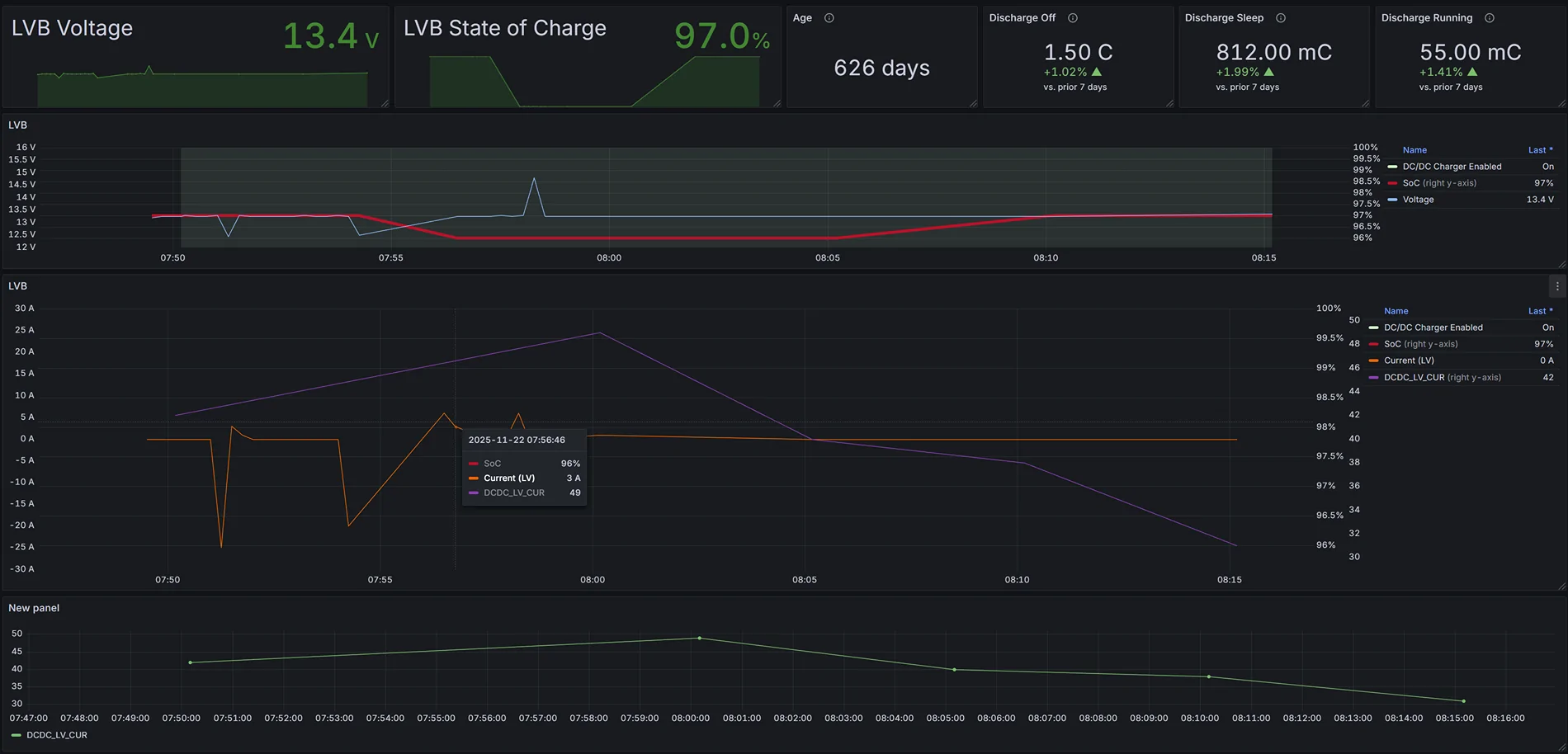The width and height of the screenshot is (1568, 754).
Task: Open the three-dot menu on LVB current panel
Action: coord(1557,286)
